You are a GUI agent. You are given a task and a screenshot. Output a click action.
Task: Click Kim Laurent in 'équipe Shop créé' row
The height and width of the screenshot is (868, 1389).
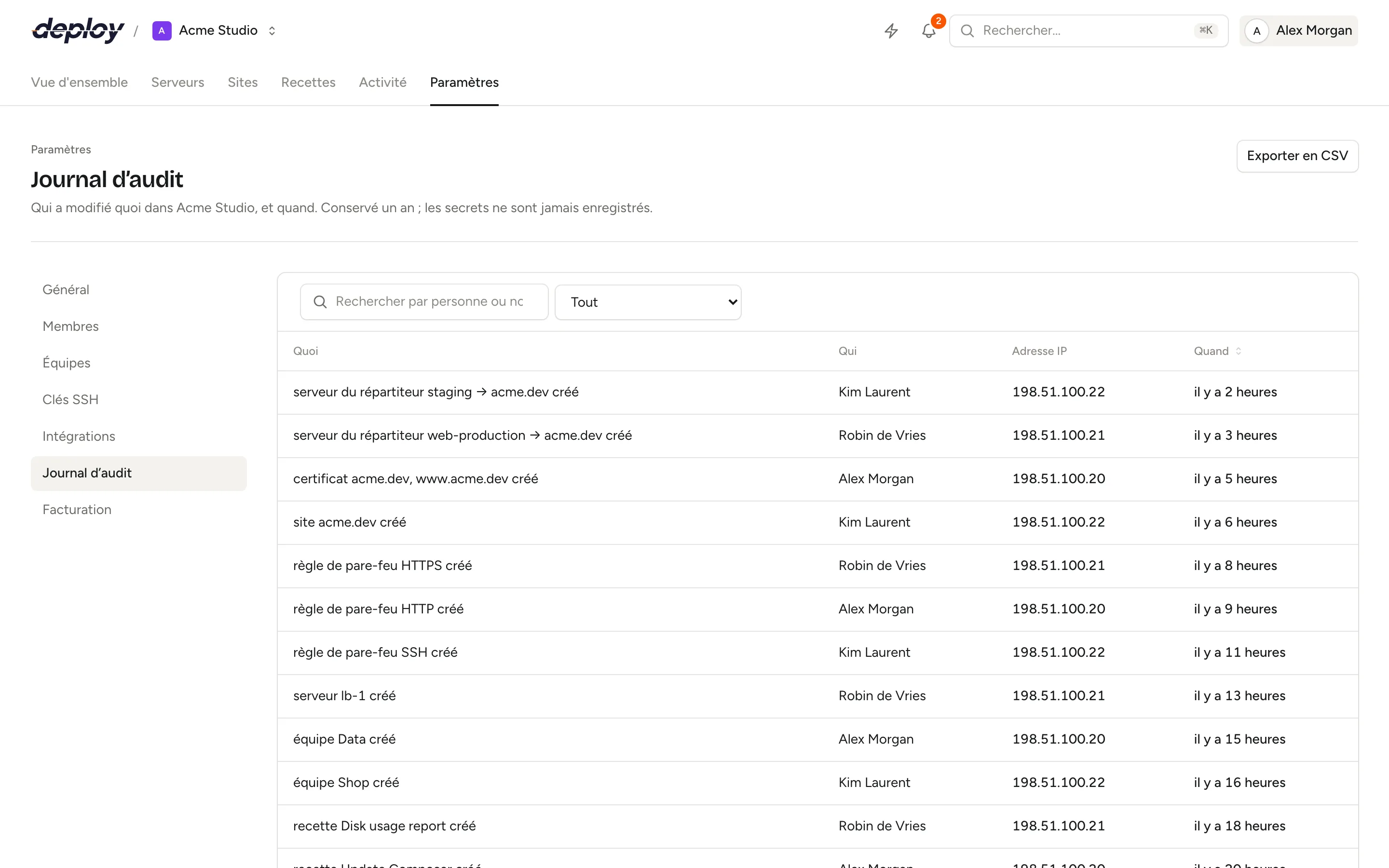point(874,783)
